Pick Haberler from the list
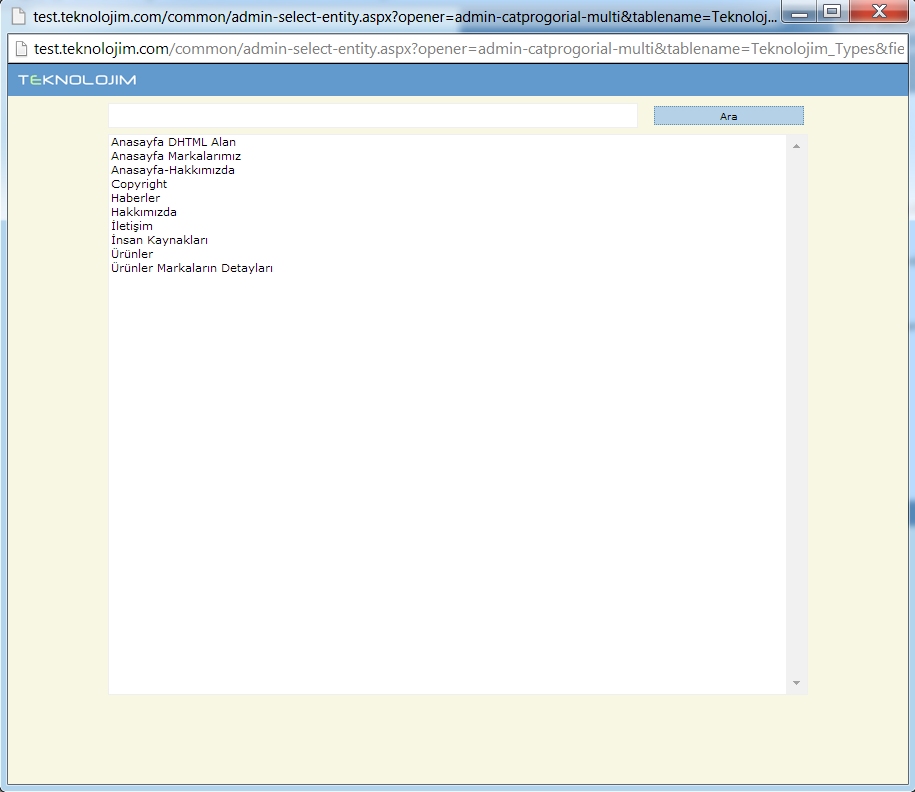 (x=135, y=198)
